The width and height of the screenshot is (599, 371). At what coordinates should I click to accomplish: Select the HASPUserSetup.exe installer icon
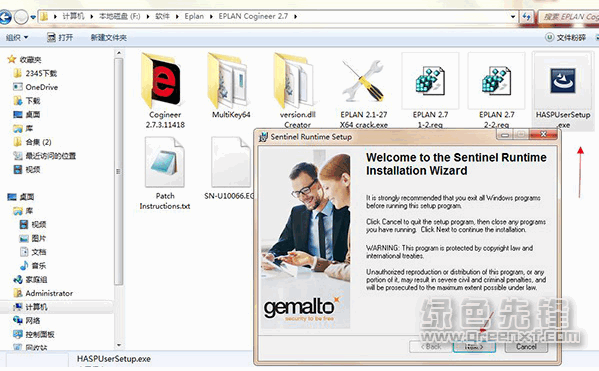[563, 81]
